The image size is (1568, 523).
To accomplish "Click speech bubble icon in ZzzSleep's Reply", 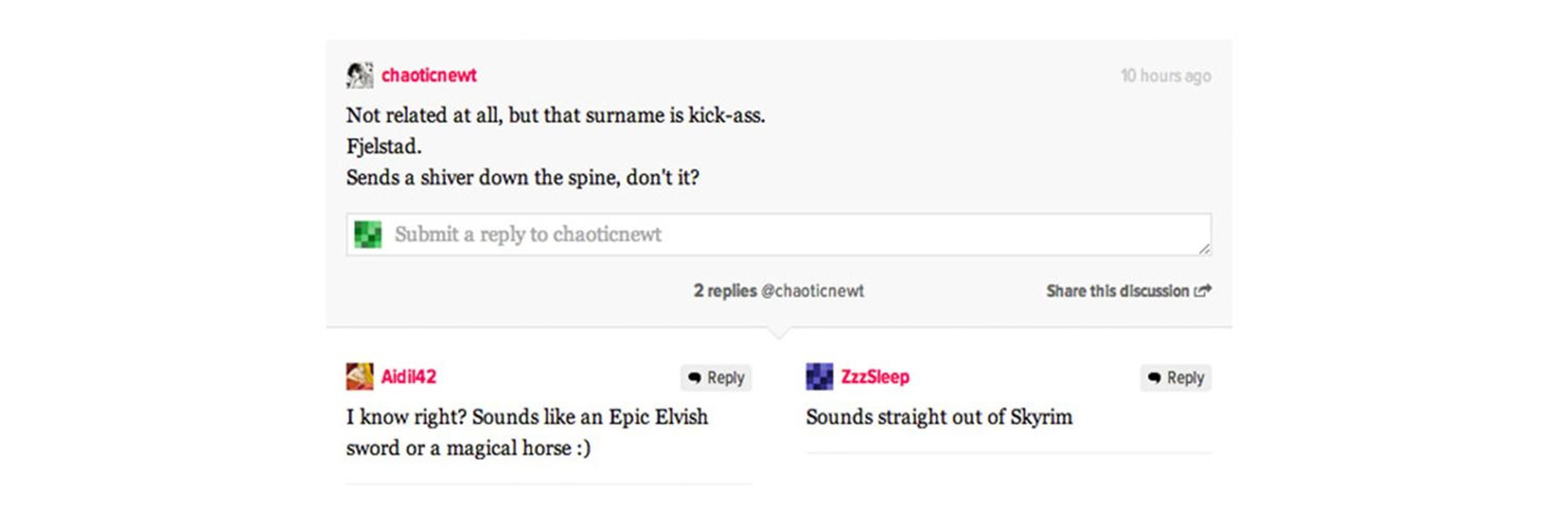I will click(x=1154, y=378).
